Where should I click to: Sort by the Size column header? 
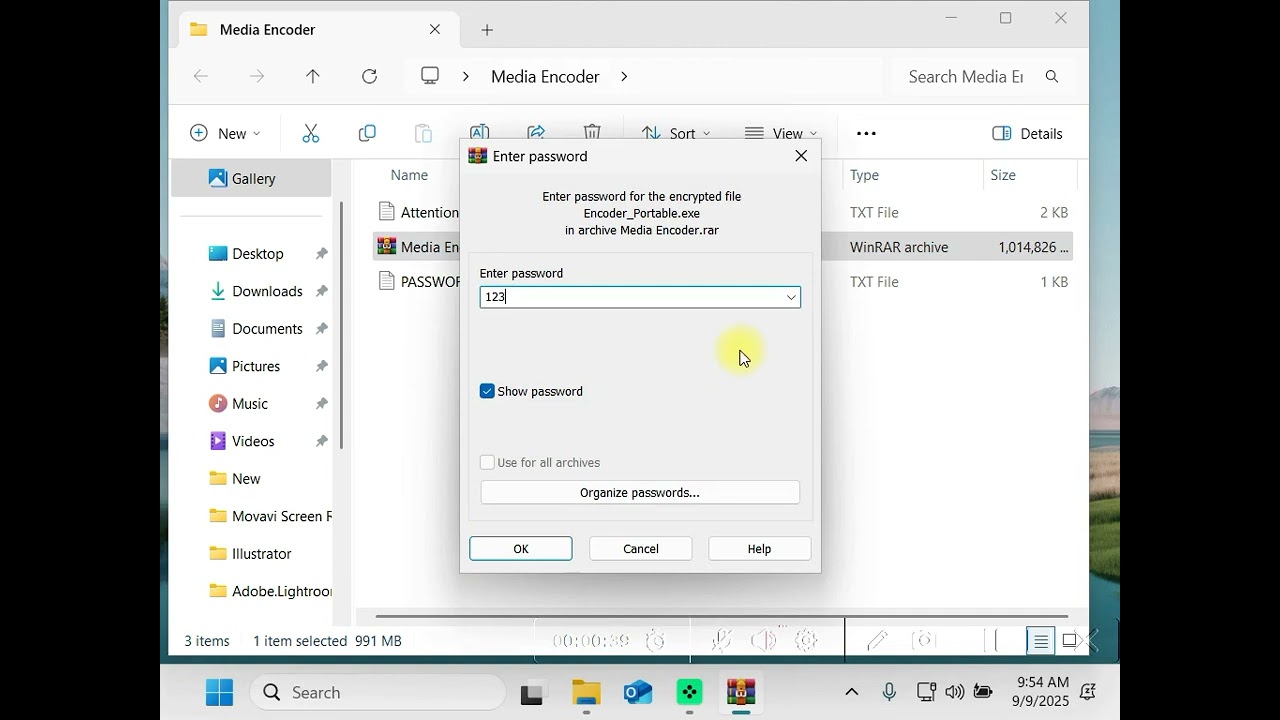1003,175
